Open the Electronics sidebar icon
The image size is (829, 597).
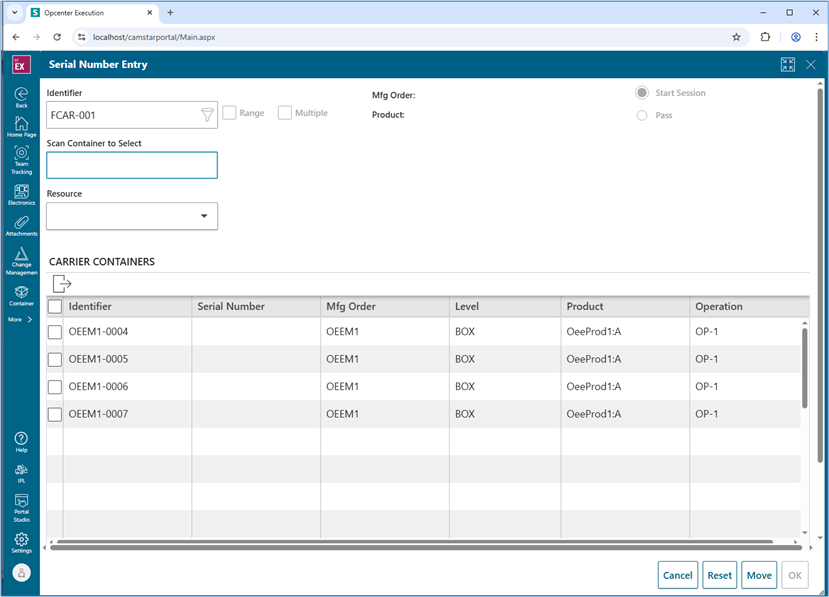click(20, 194)
